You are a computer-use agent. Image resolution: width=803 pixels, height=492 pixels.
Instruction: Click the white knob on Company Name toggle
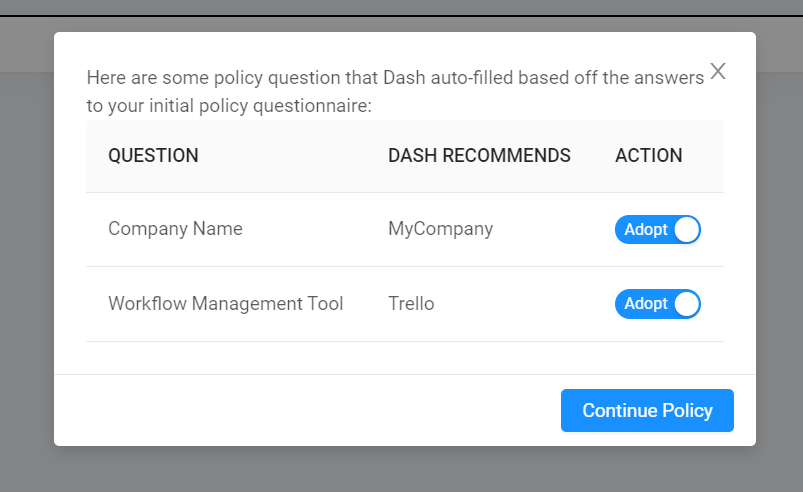(x=686, y=229)
